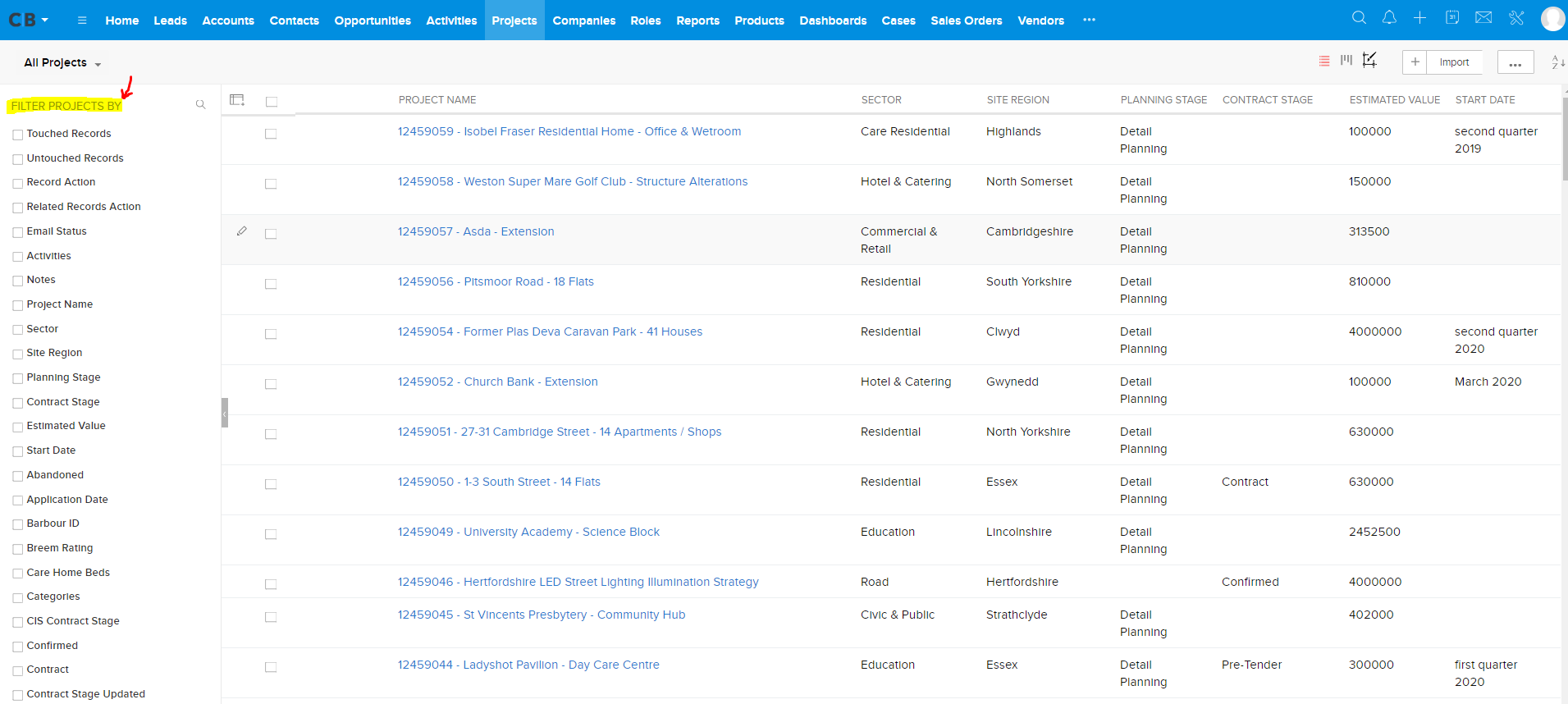The image size is (1568, 704).
Task: Click the '2452500' estimated value cell
Action: point(1374,532)
